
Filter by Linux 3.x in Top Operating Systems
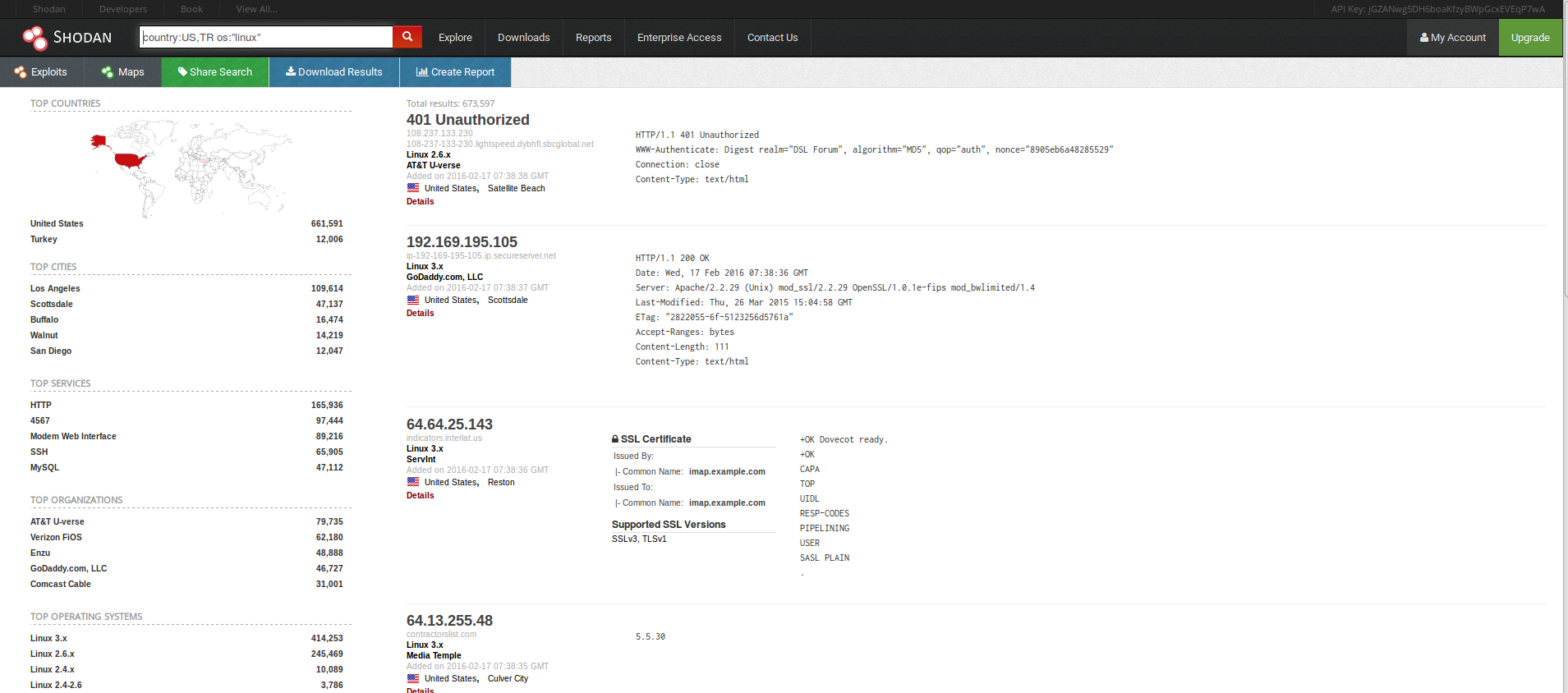pyautogui.click(x=48, y=638)
